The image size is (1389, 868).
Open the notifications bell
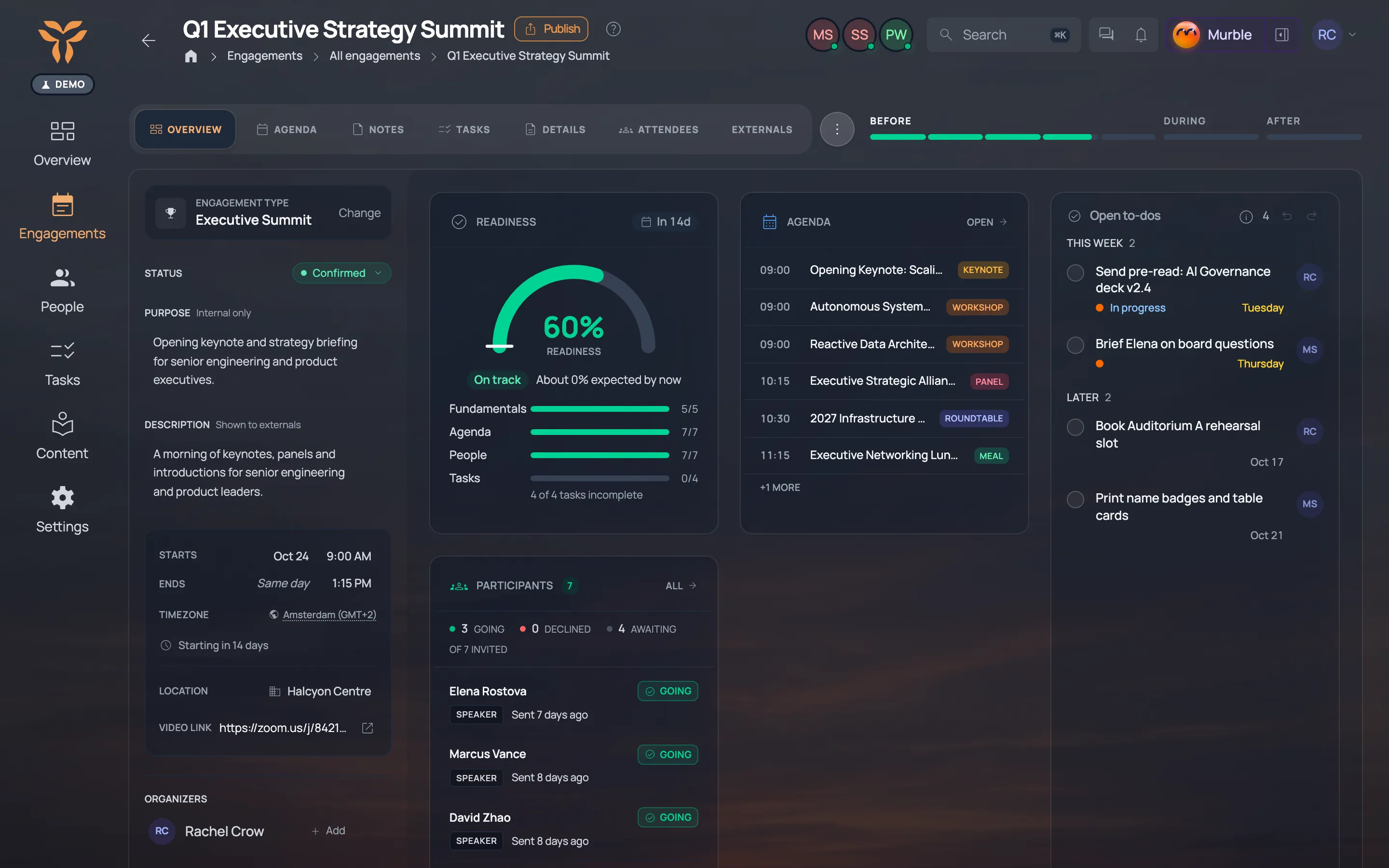(1141, 34)
